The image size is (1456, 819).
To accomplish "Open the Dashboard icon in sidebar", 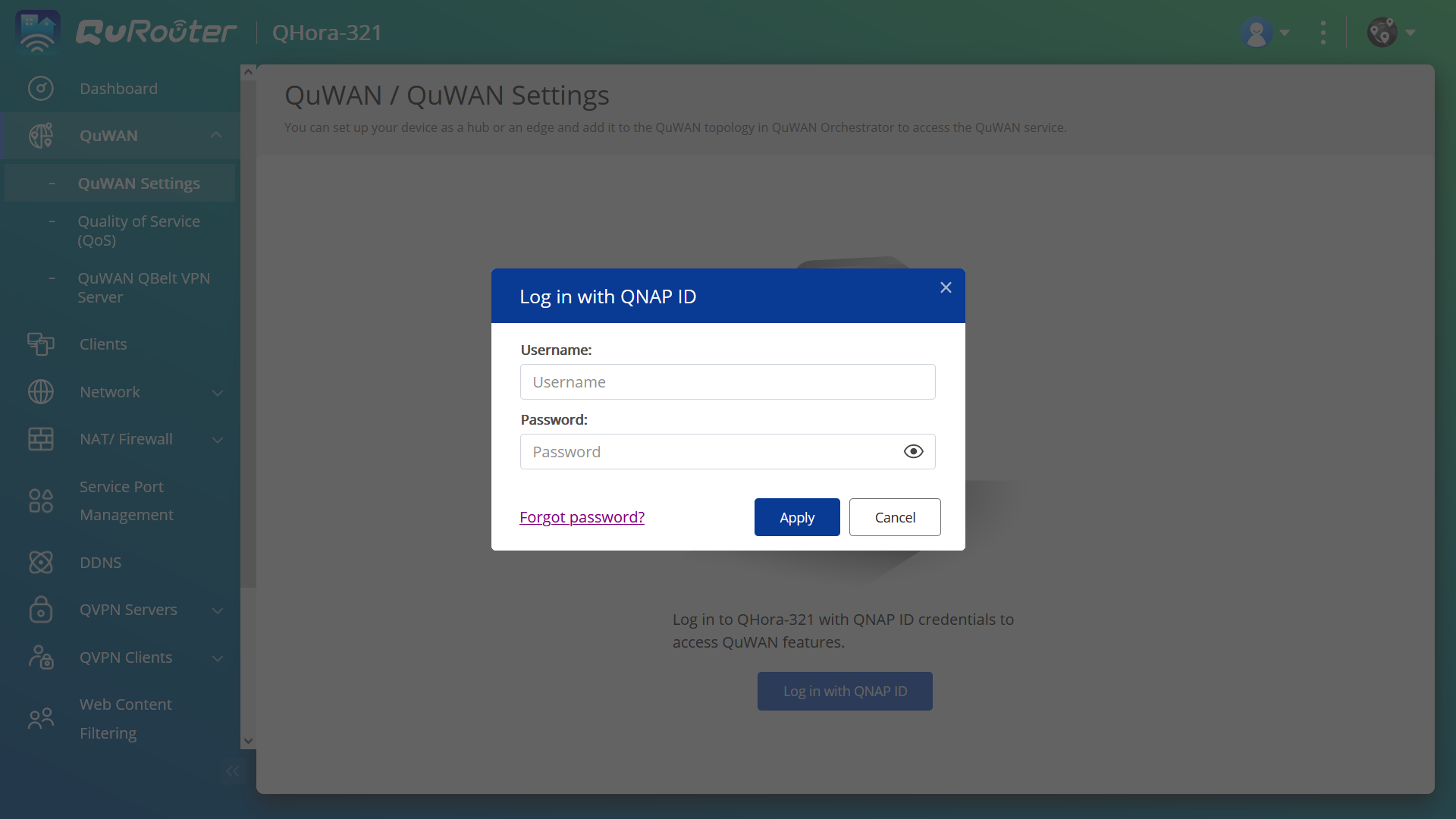I will pos(41,89).
